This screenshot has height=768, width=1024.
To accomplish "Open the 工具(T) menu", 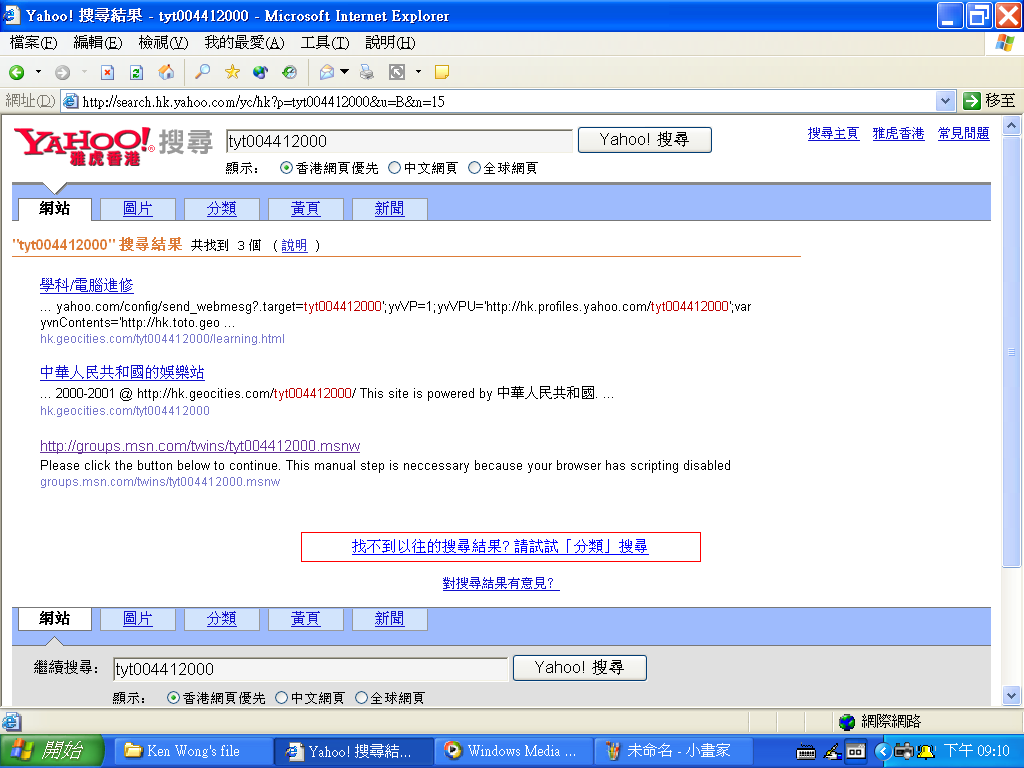I will pyautogui.click(x=325, y=43).
